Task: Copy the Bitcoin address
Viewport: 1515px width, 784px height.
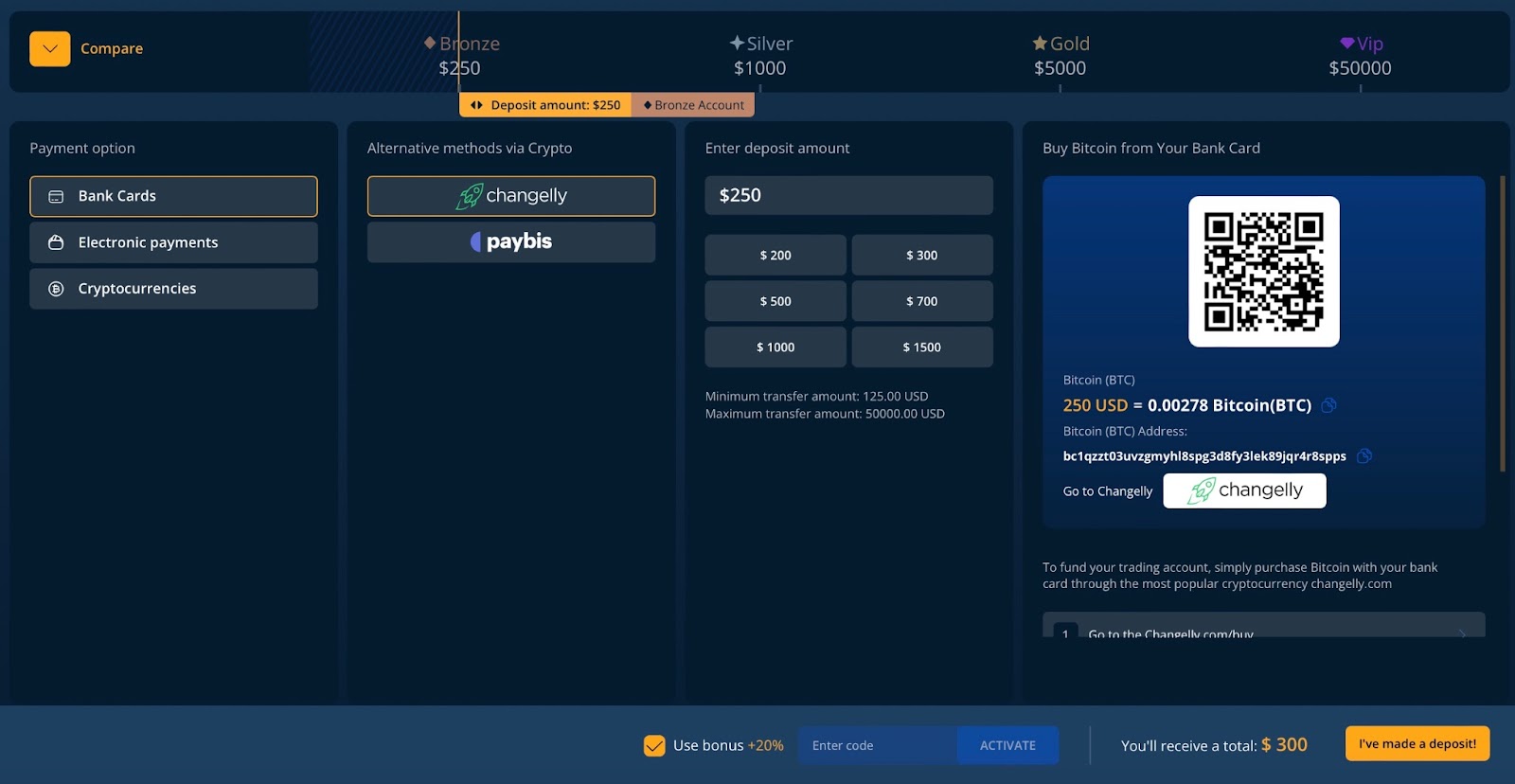Action: pos(1364,456)
